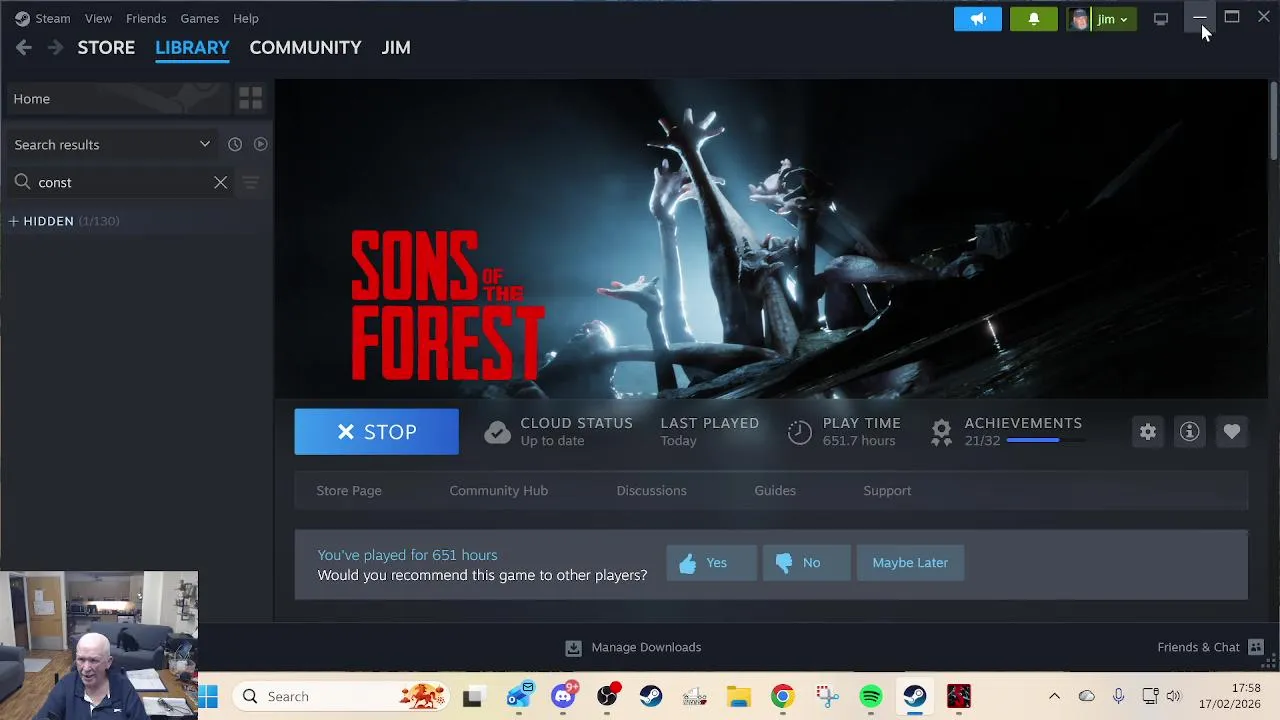The height and width of the screenshot is (720, 1280).
Task: Click the recent activity clock icon
Action: coord(235,144)
